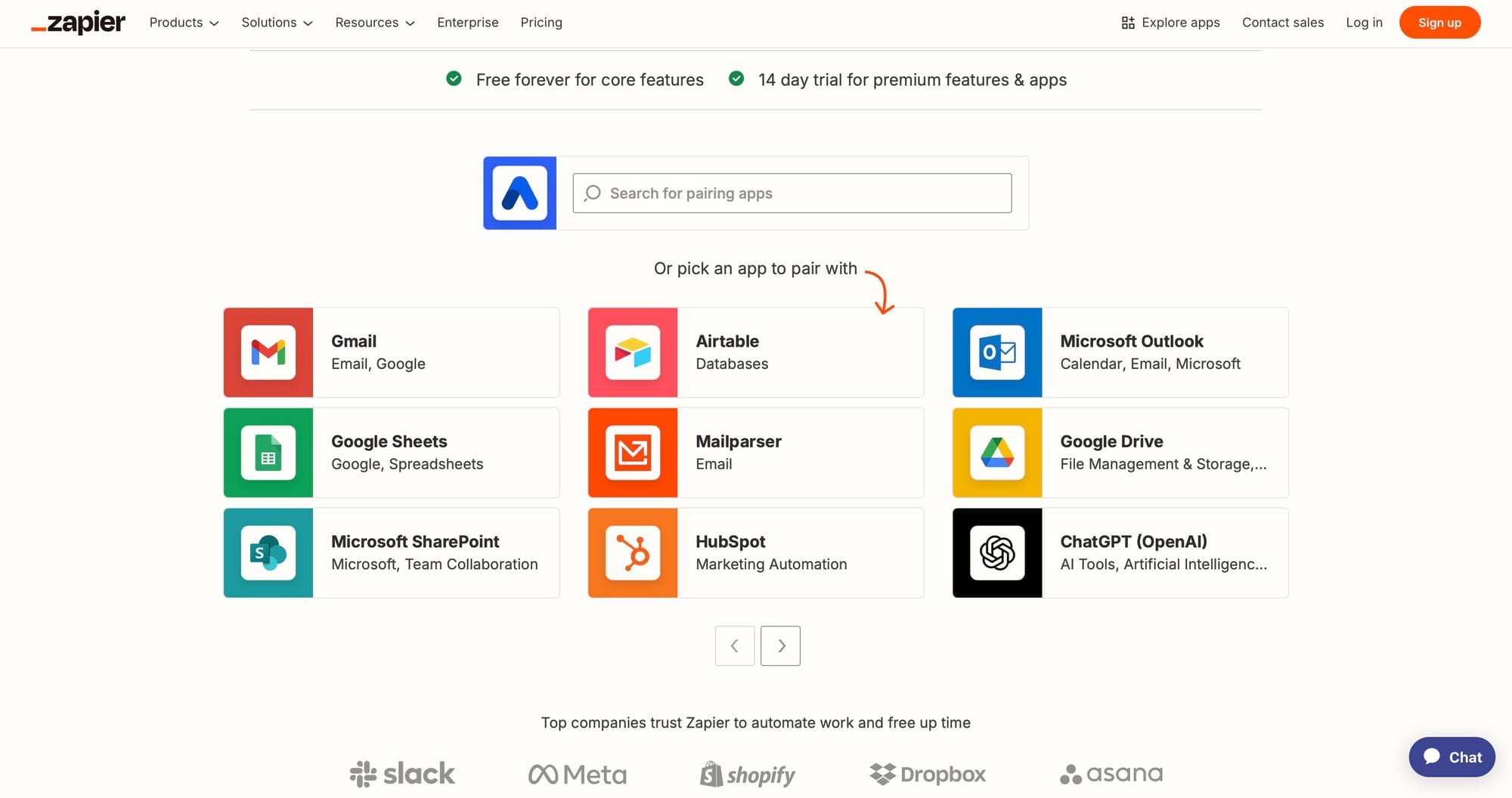Pick the Google Drive icon
1512x798 pixels.
[x=997, y=453]
